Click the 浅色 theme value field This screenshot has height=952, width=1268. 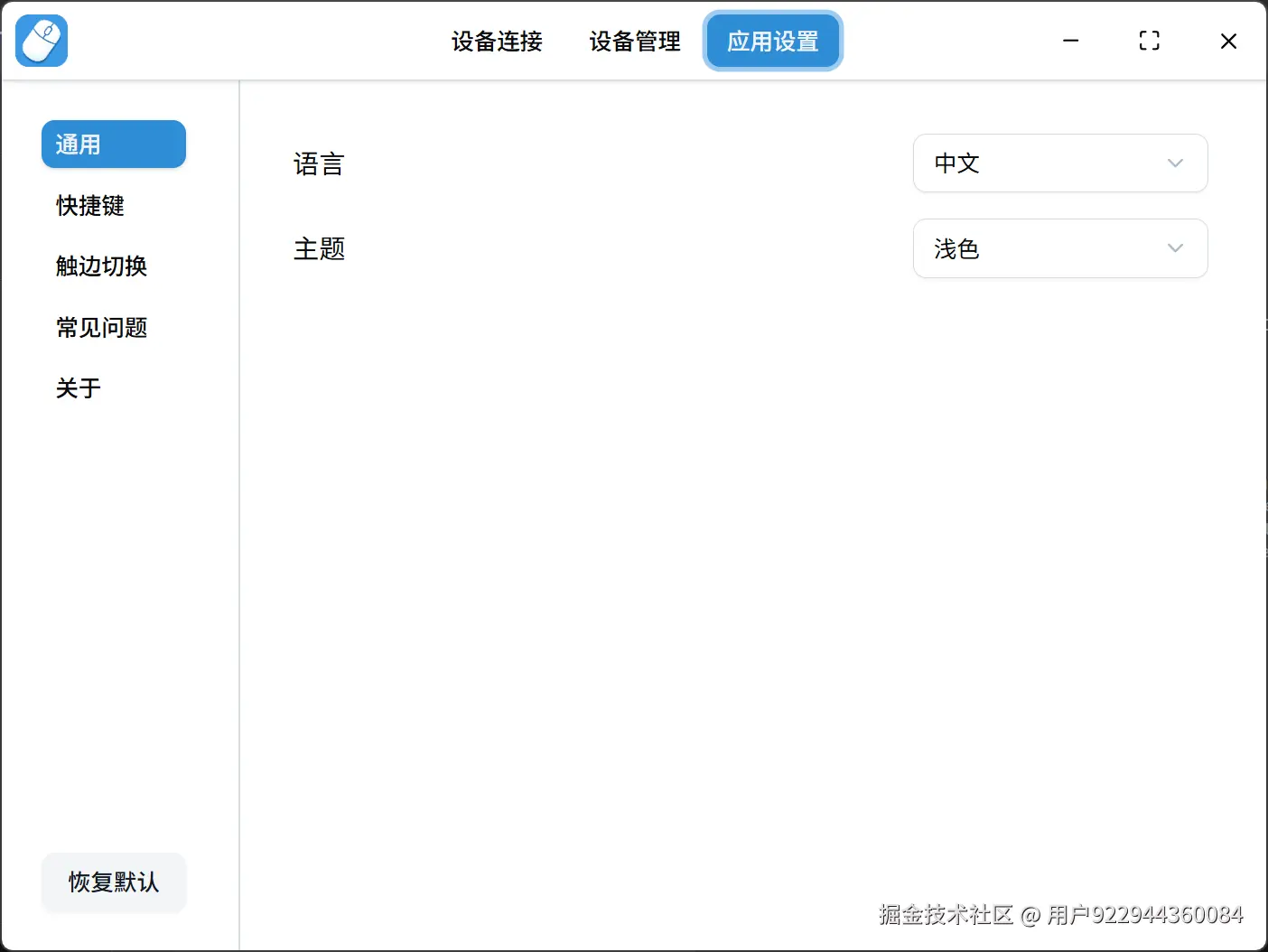(957, 248)
